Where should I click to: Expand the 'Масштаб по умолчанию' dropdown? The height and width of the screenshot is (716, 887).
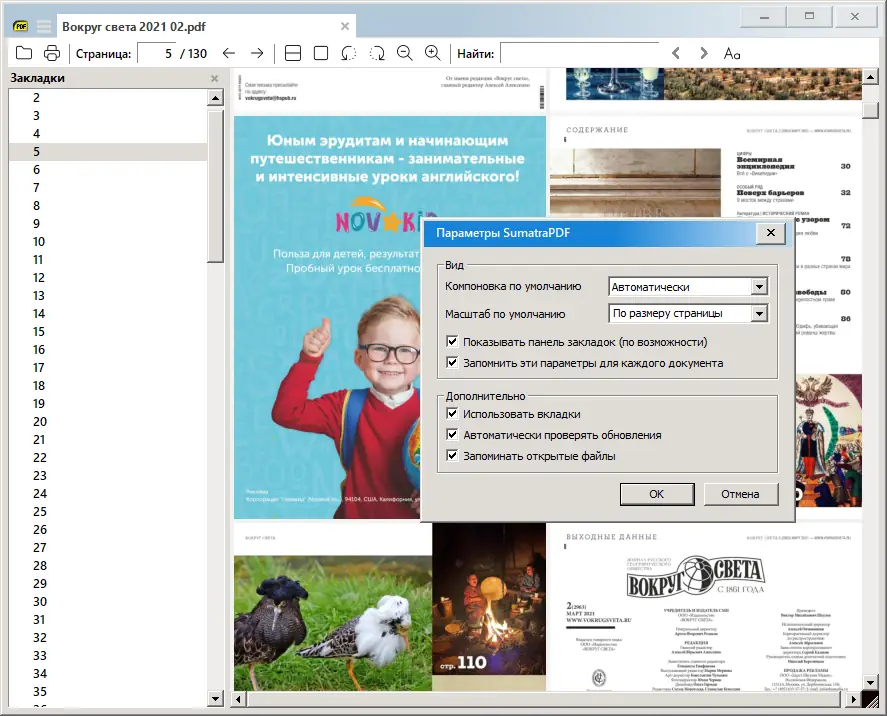[x=759, y=314]
